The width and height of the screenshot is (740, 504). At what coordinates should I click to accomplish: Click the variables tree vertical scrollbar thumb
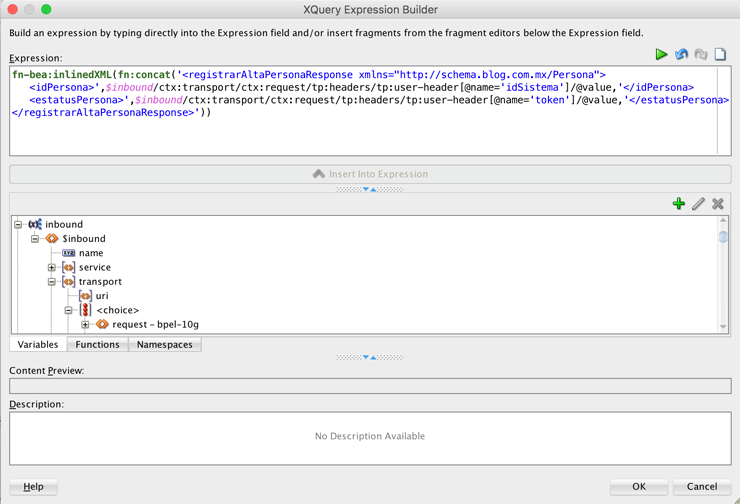coord(723,237)
